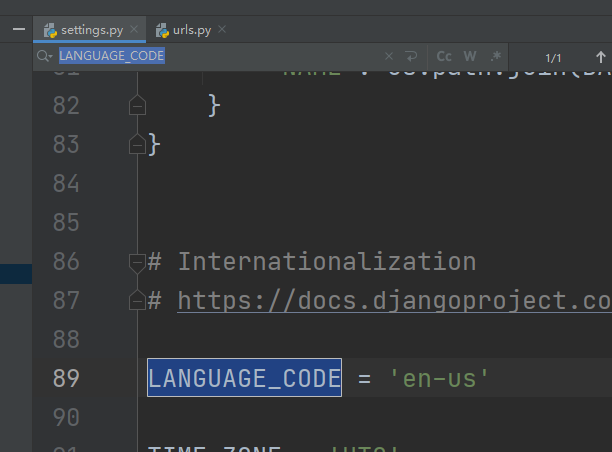612x452 pixels.
Task: Collapse fold marker on line 82
Action: coord(137,105)
